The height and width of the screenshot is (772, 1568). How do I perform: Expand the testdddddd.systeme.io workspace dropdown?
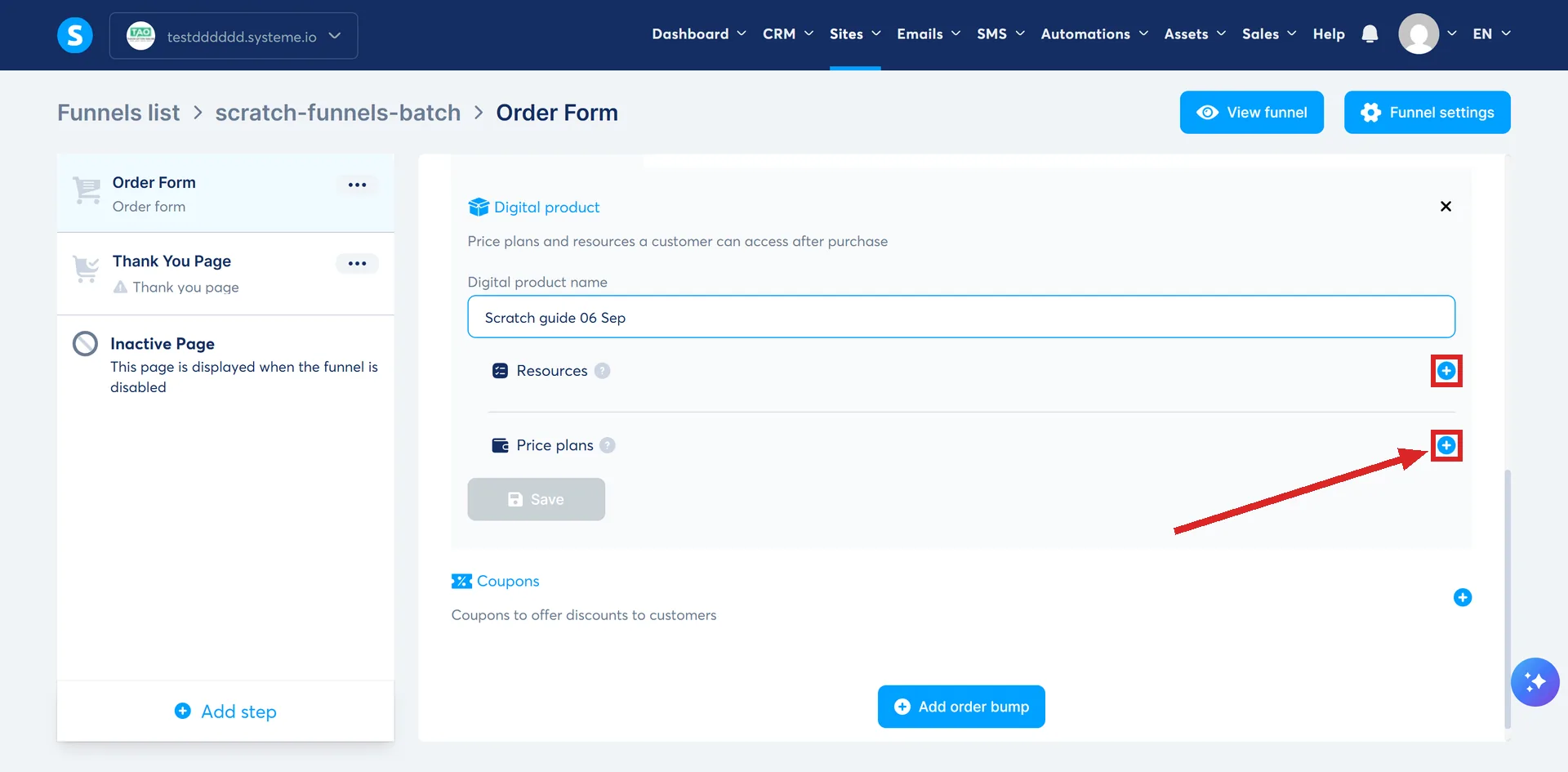click(234, 36)
